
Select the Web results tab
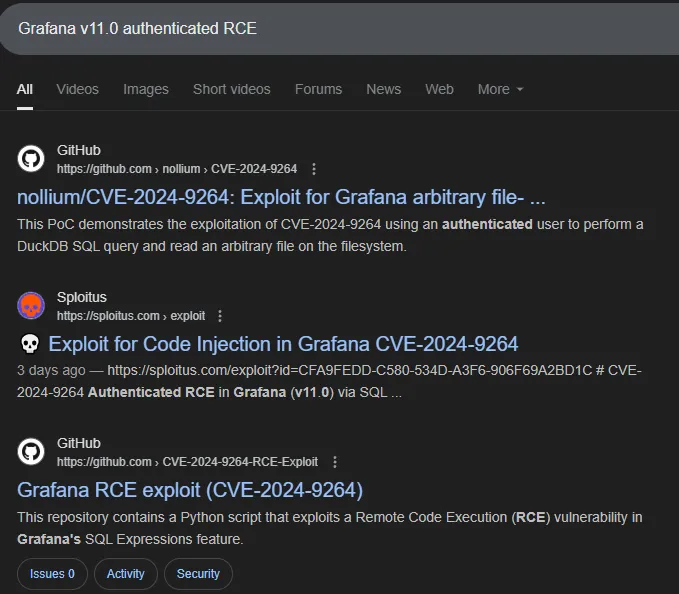pos(439,89)
